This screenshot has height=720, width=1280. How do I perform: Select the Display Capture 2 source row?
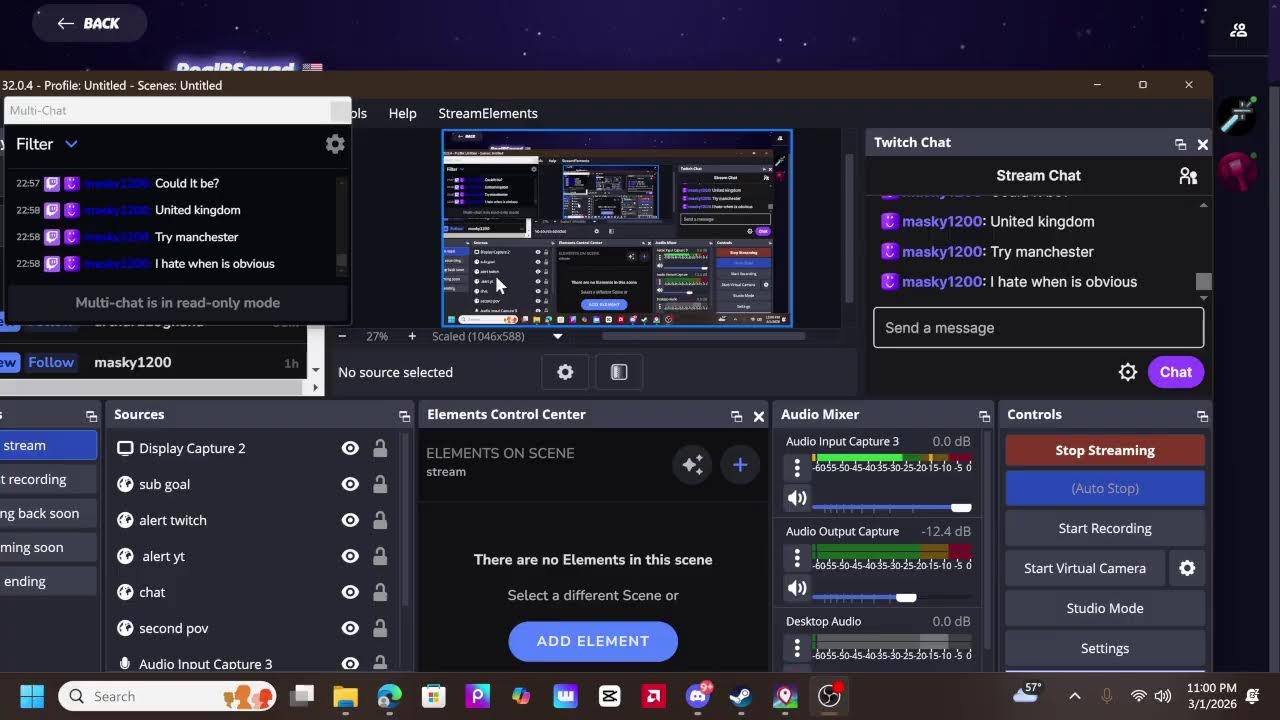tap(253, 448)
